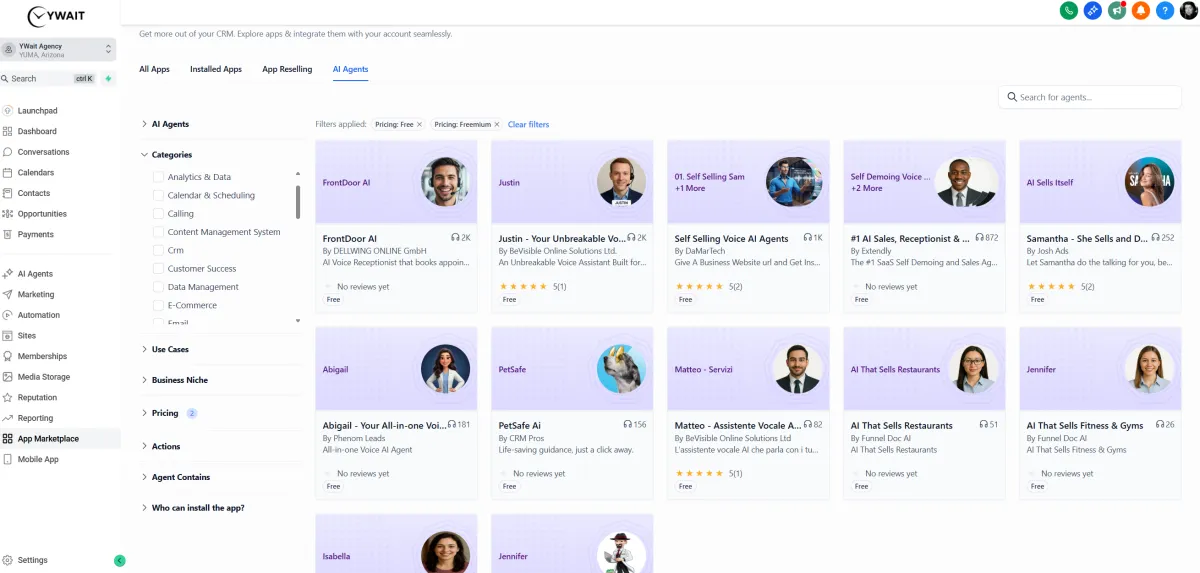Check Content Management System category
Viewport: 1200px width, 573px height.
(158, 232)
